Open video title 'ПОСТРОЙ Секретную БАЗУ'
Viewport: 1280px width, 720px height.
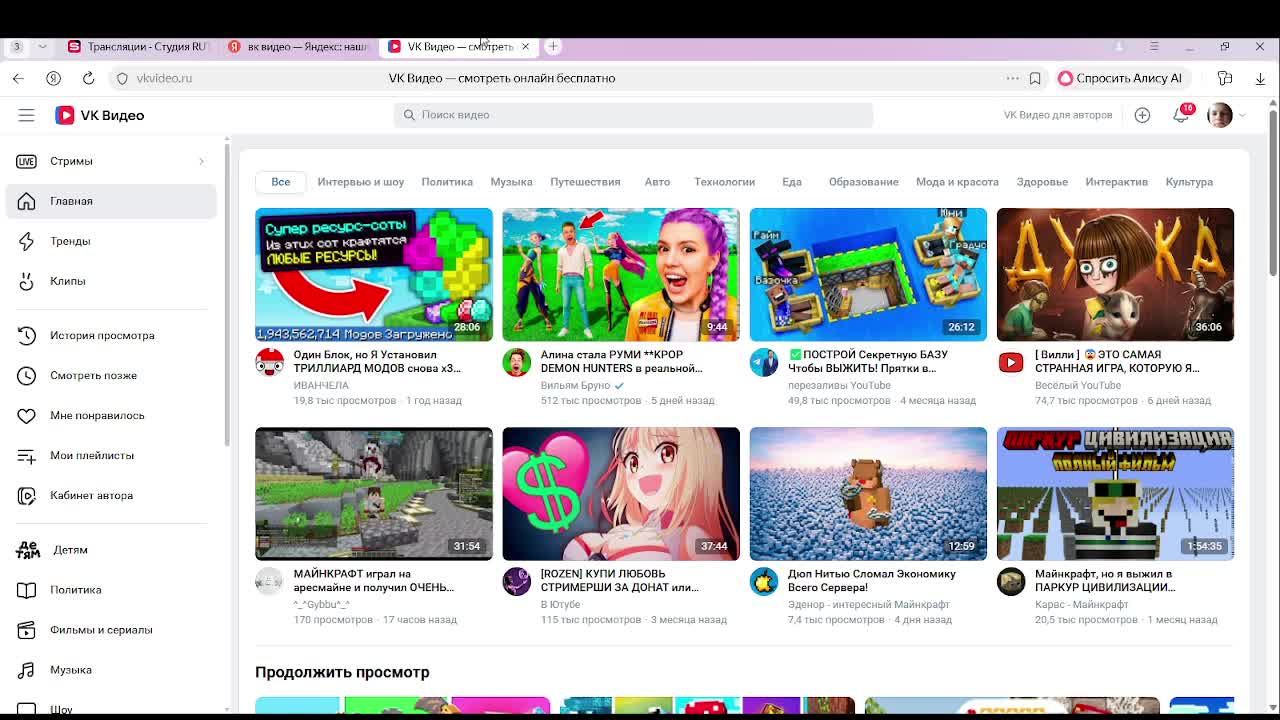868,361
